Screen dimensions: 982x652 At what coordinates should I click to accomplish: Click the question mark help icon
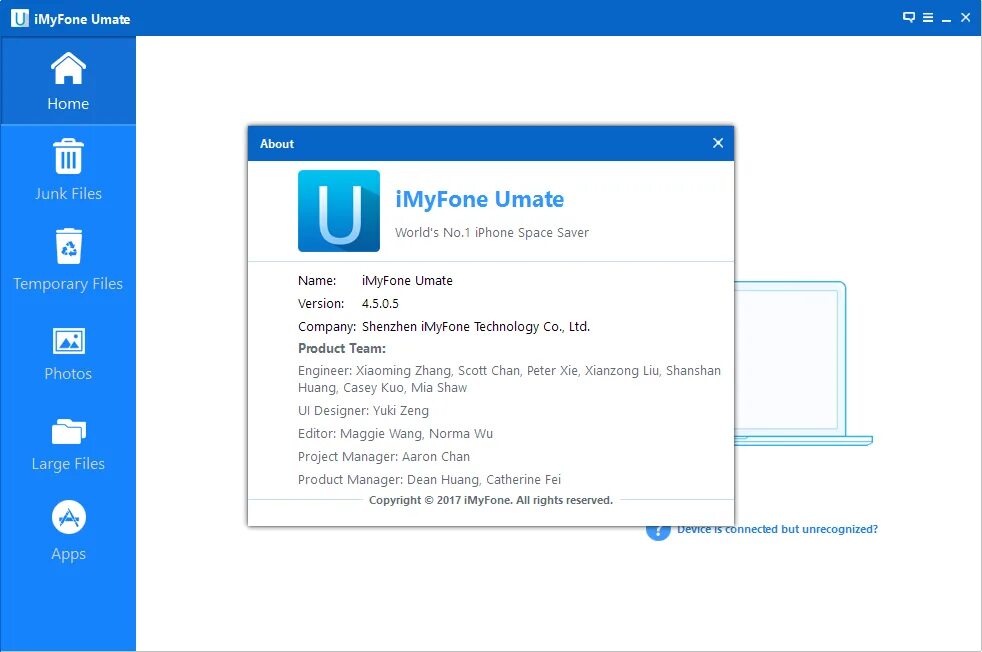[x=658, y=532]
